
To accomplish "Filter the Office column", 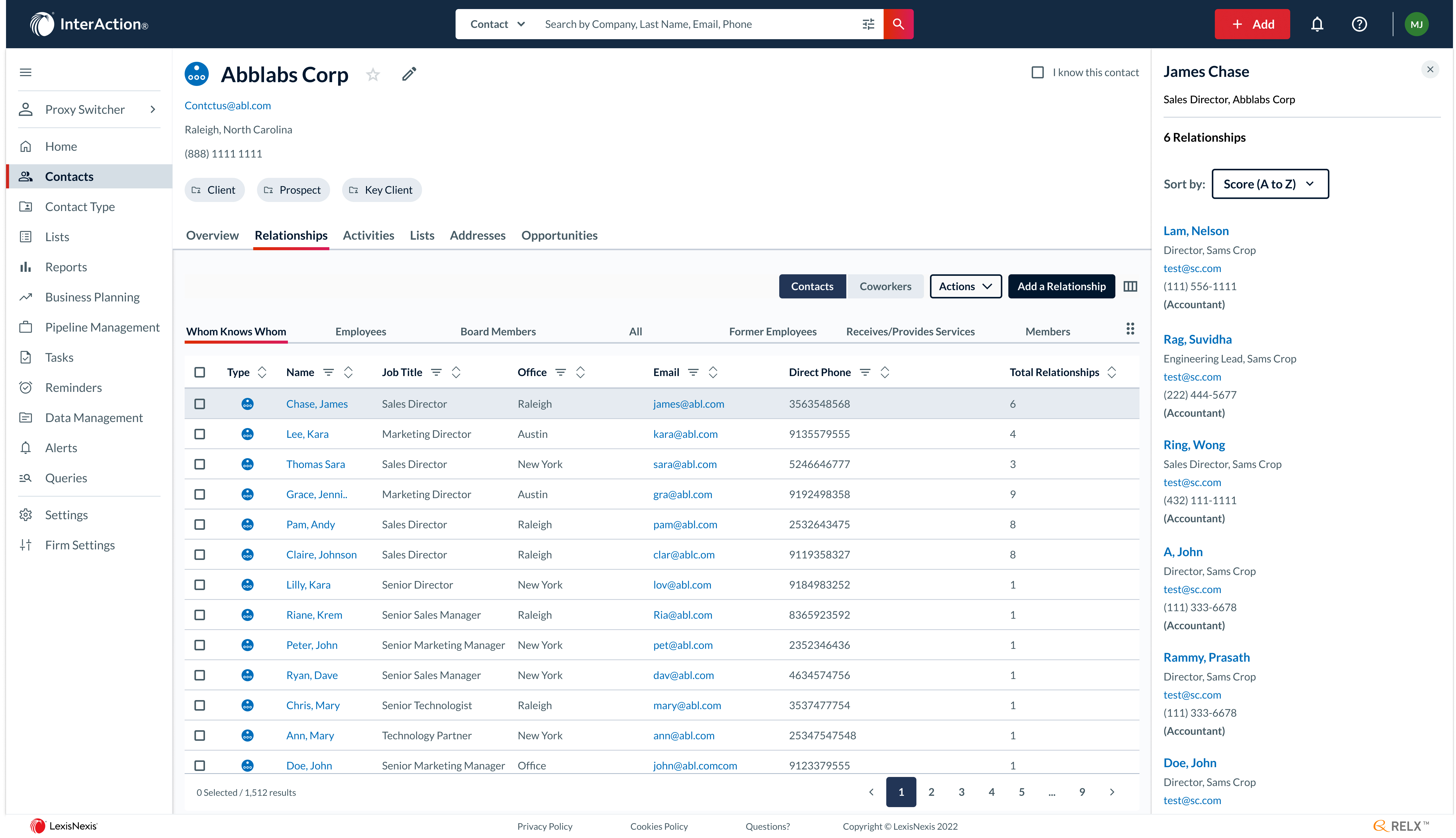I will tap(560, 372).
